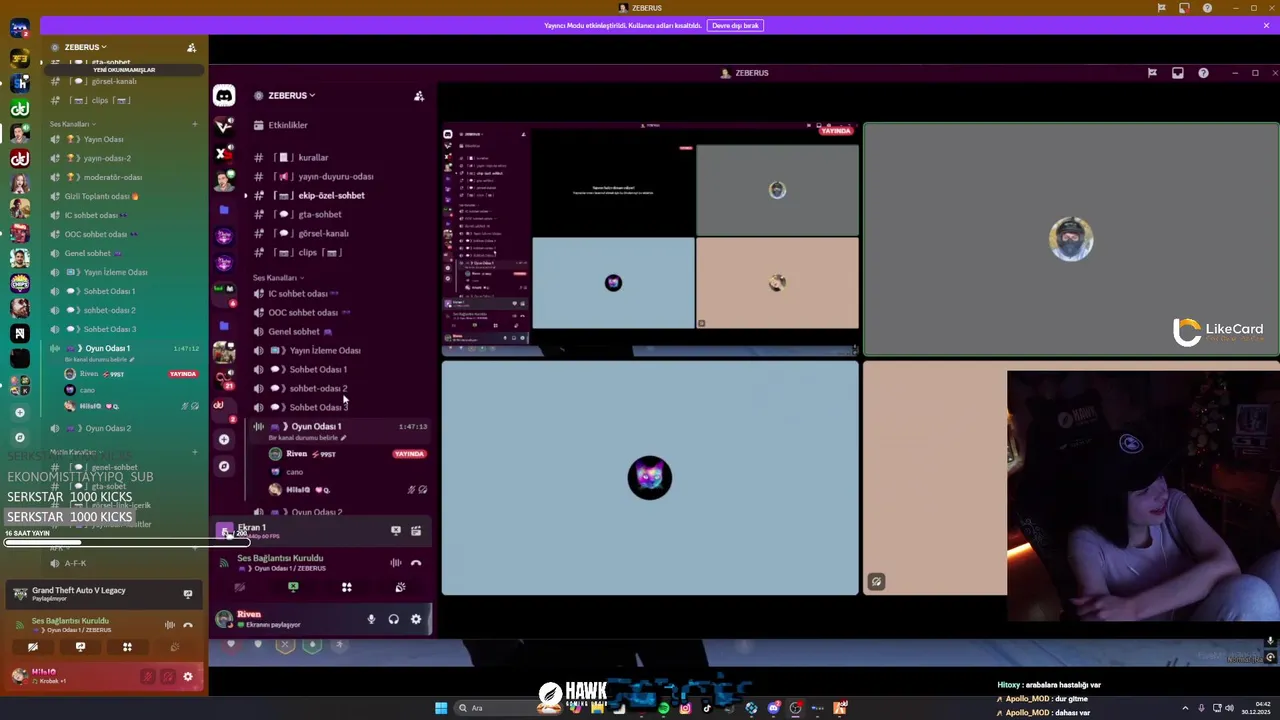Click invite people icon in streamed Discord header
The height and width of the screenshot is (720, 1280).
(419, 96)
